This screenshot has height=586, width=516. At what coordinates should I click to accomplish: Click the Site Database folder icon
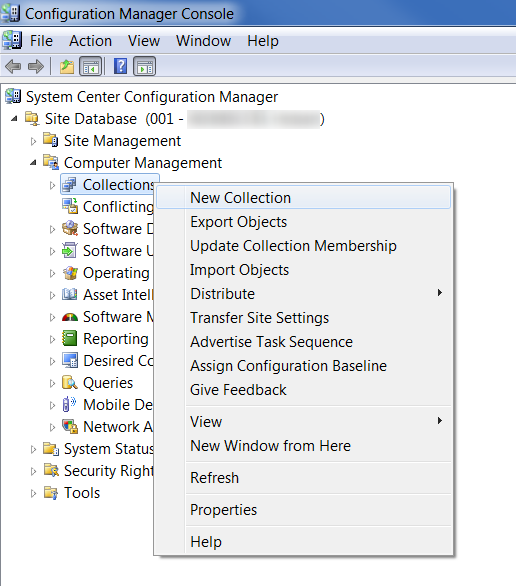point(32,118)
